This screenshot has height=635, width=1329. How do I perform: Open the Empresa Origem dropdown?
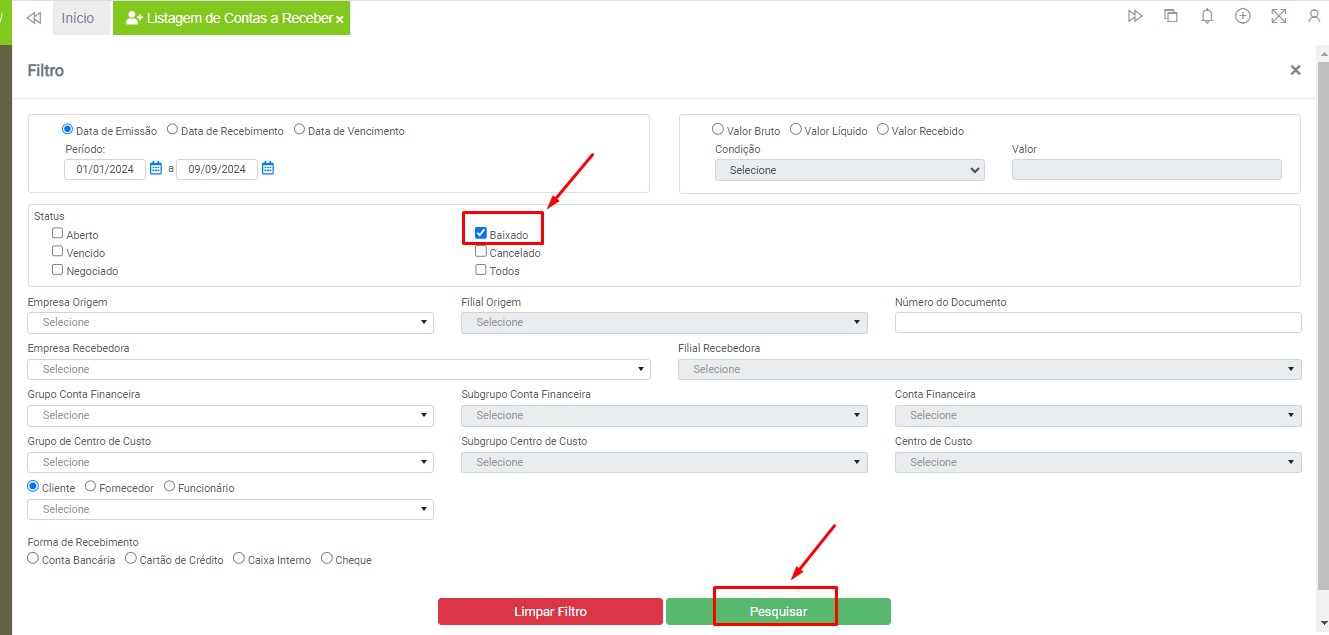click(x=230, y=322)
